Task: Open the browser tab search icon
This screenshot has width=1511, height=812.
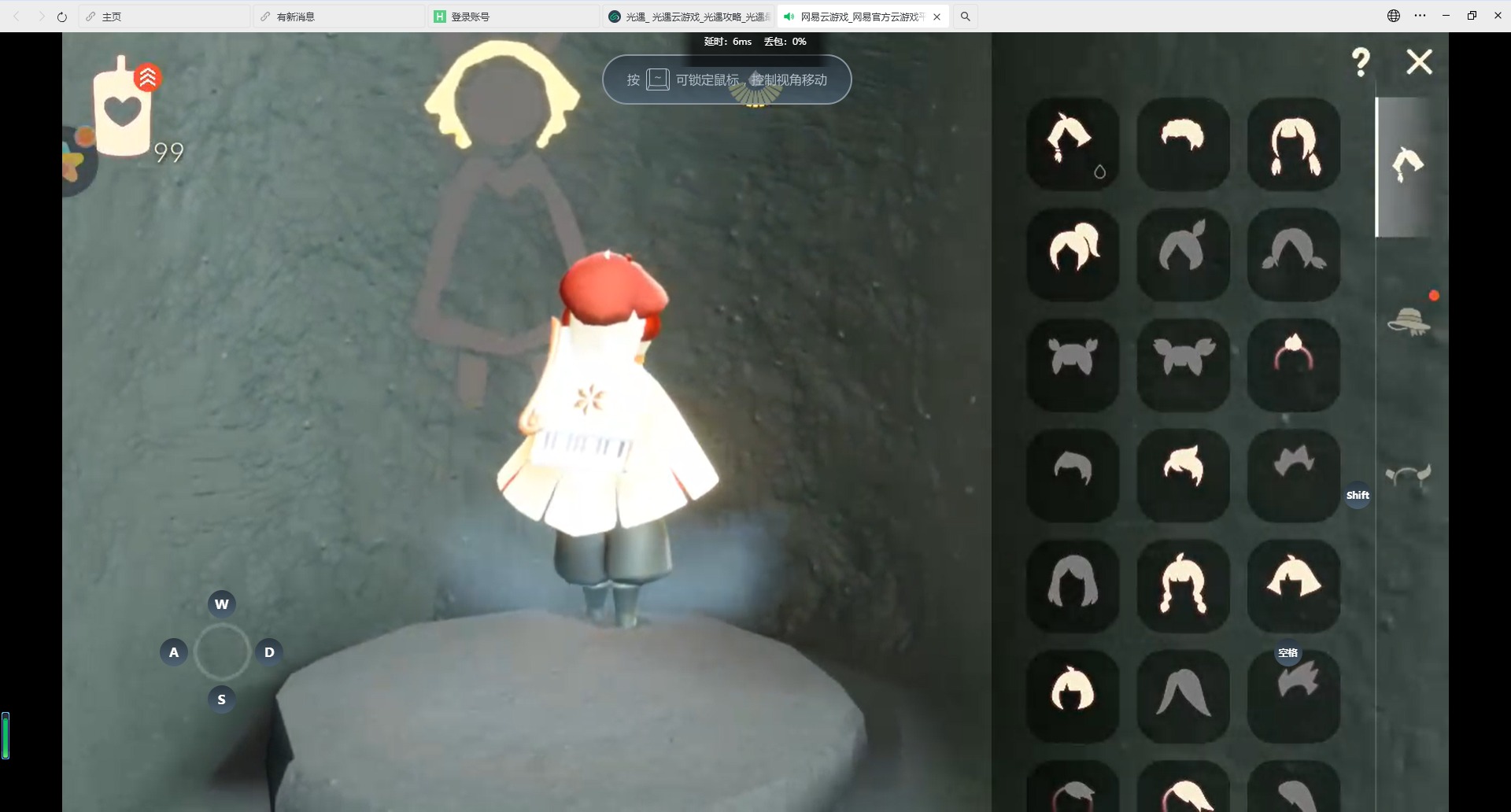Action: (x=966, y=17)
